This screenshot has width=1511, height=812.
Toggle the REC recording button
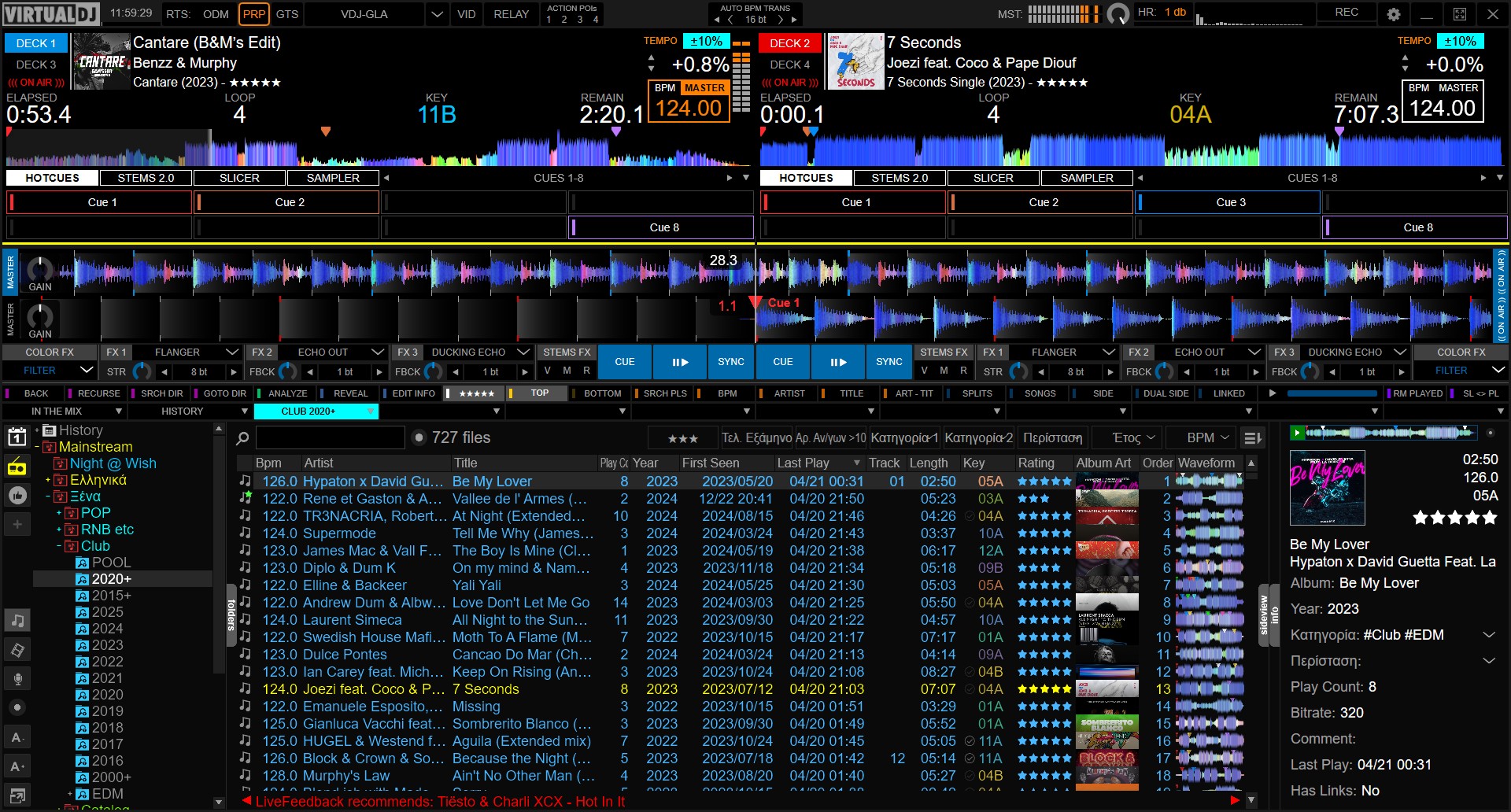[x=1347, y=13]
